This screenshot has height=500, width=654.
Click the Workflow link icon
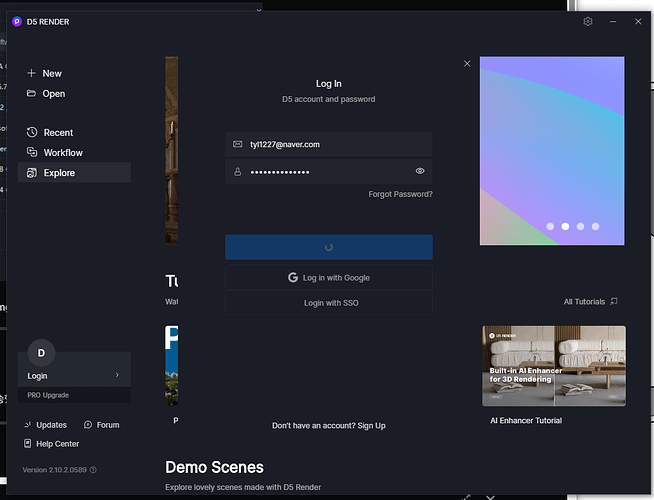tap(32, 152)
